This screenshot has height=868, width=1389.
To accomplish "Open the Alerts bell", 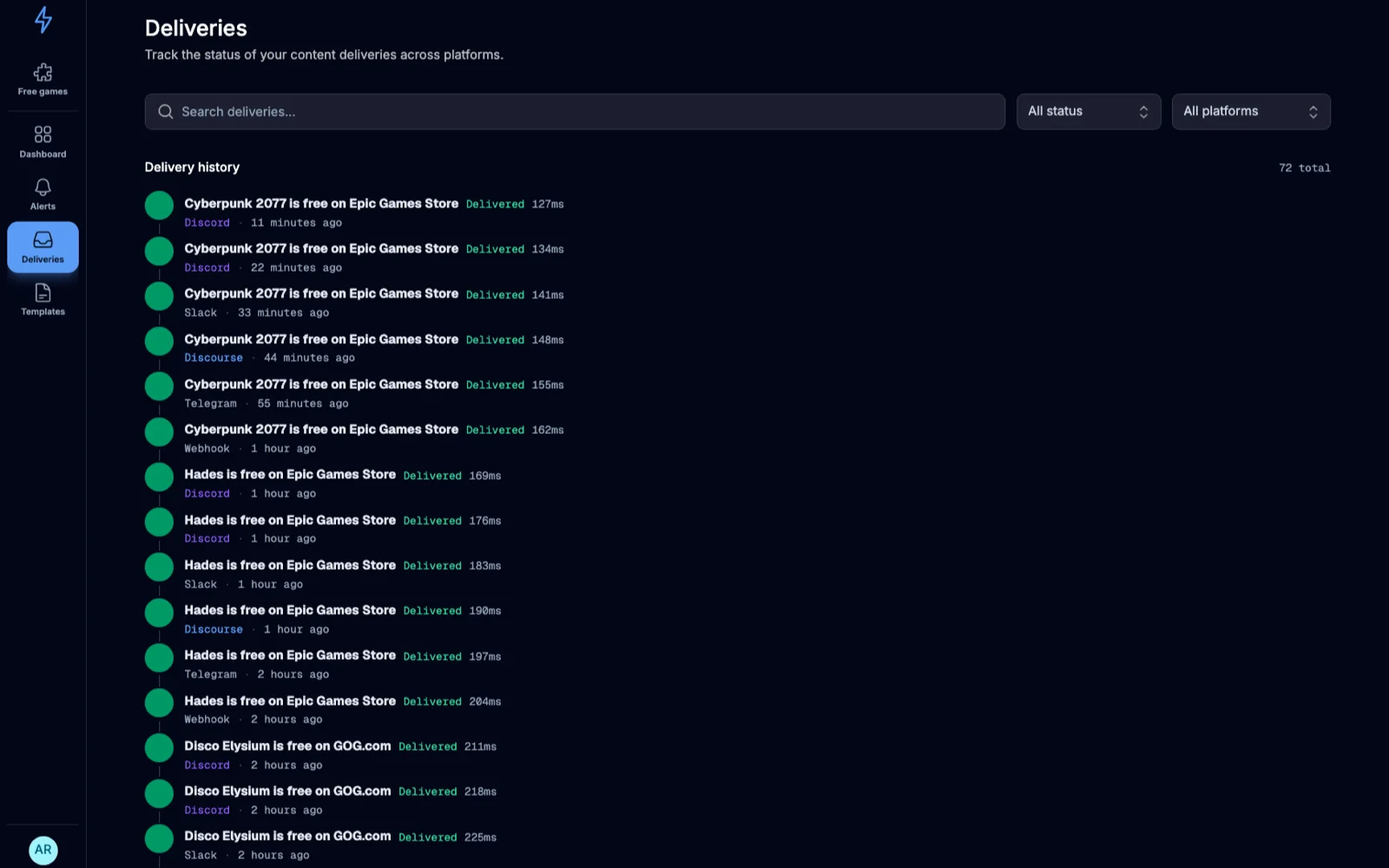I will point(43,194).
